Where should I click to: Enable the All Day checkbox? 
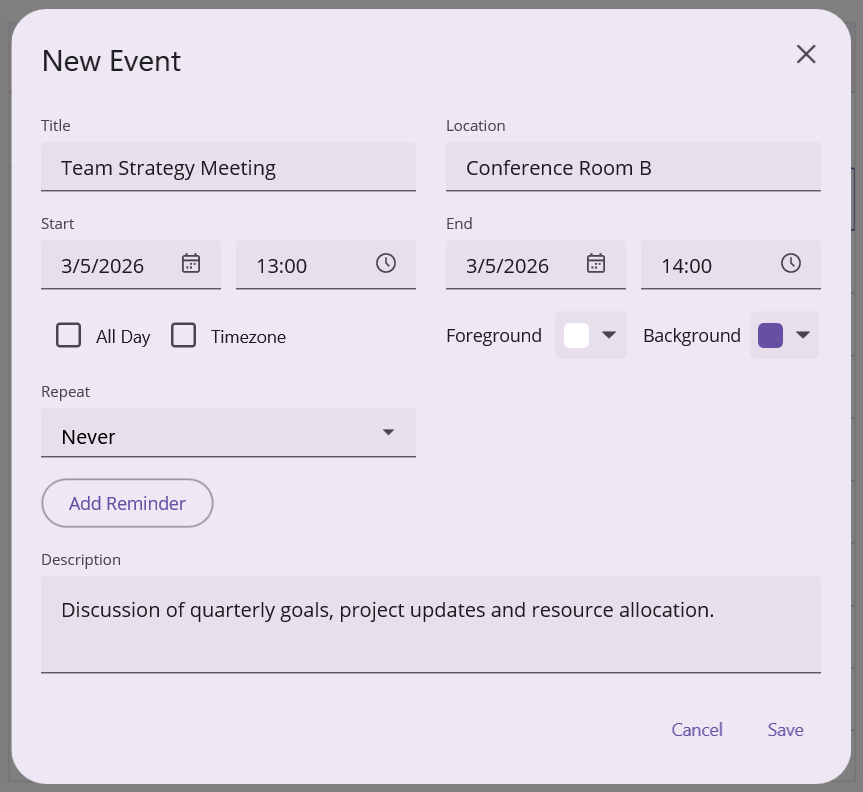[x=68, y=335]
